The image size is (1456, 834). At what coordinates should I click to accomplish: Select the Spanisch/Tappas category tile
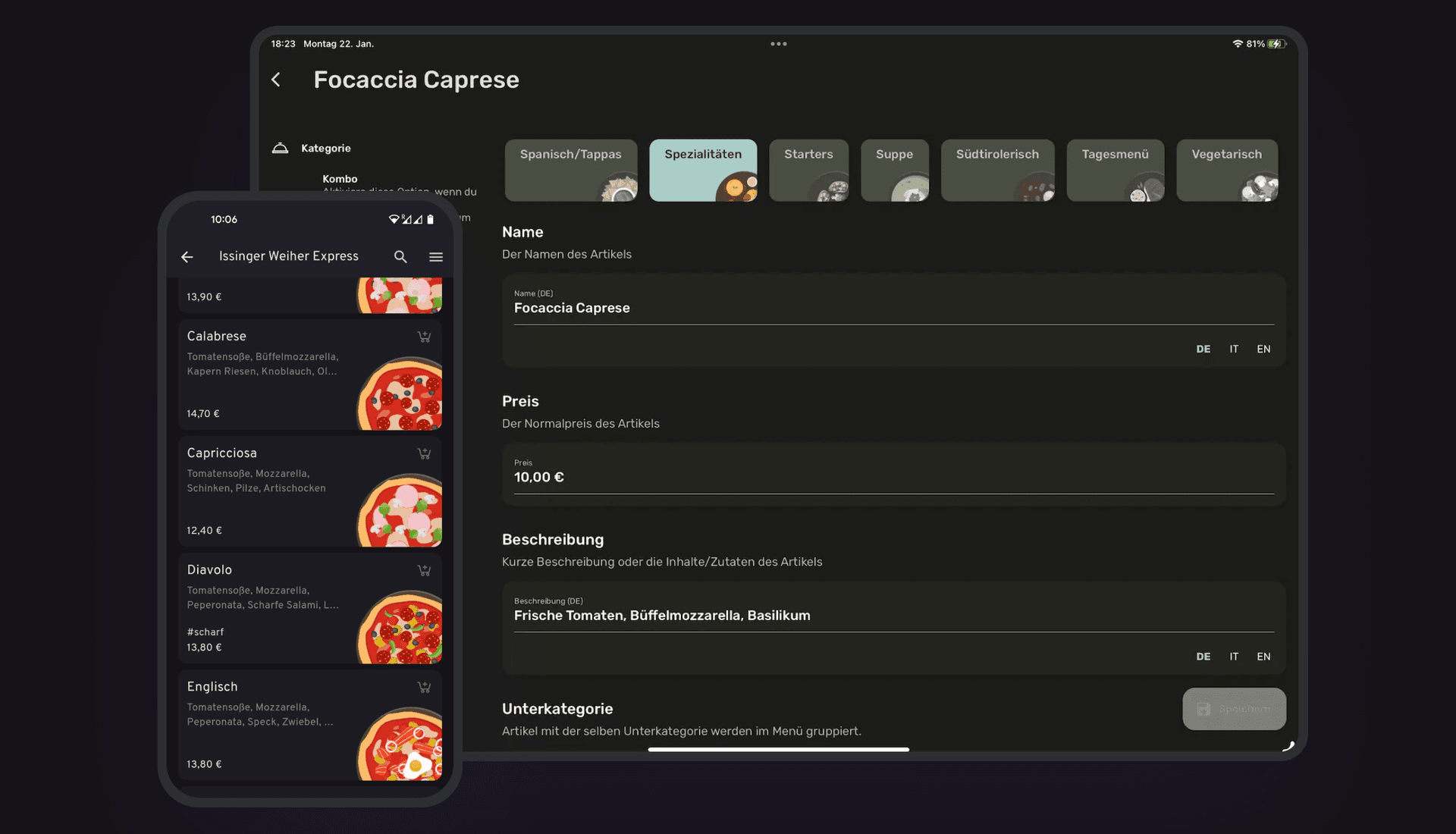[571, 170]
